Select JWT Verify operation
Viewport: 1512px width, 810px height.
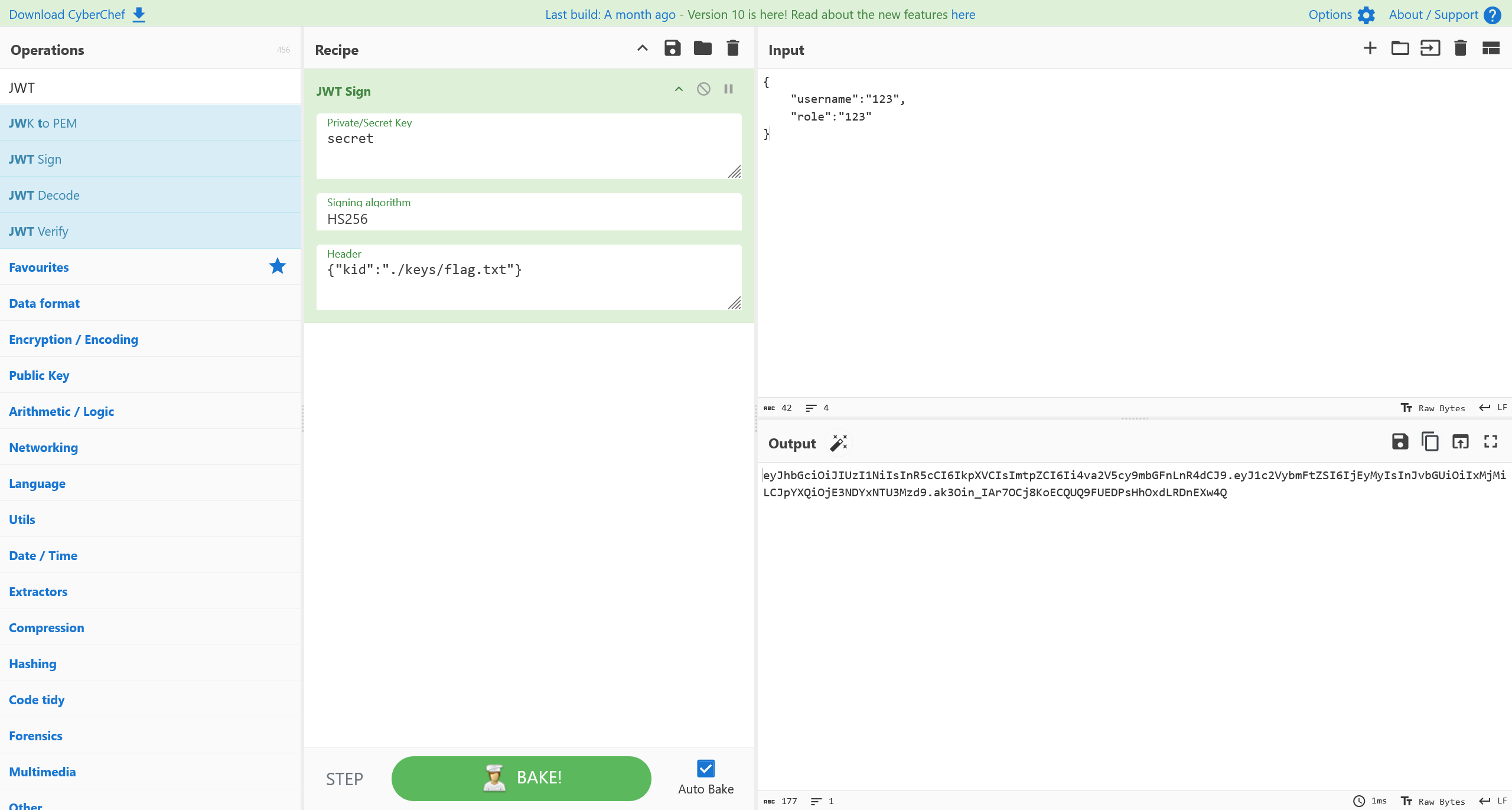coord(150,231)
